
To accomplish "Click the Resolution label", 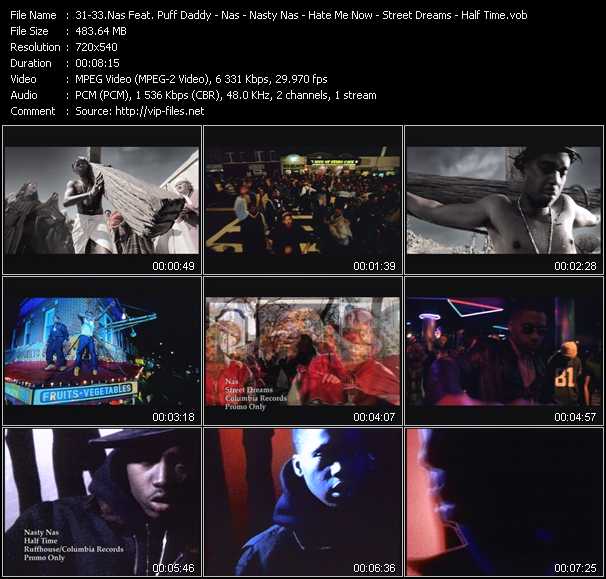I will [x=35, y=47].
